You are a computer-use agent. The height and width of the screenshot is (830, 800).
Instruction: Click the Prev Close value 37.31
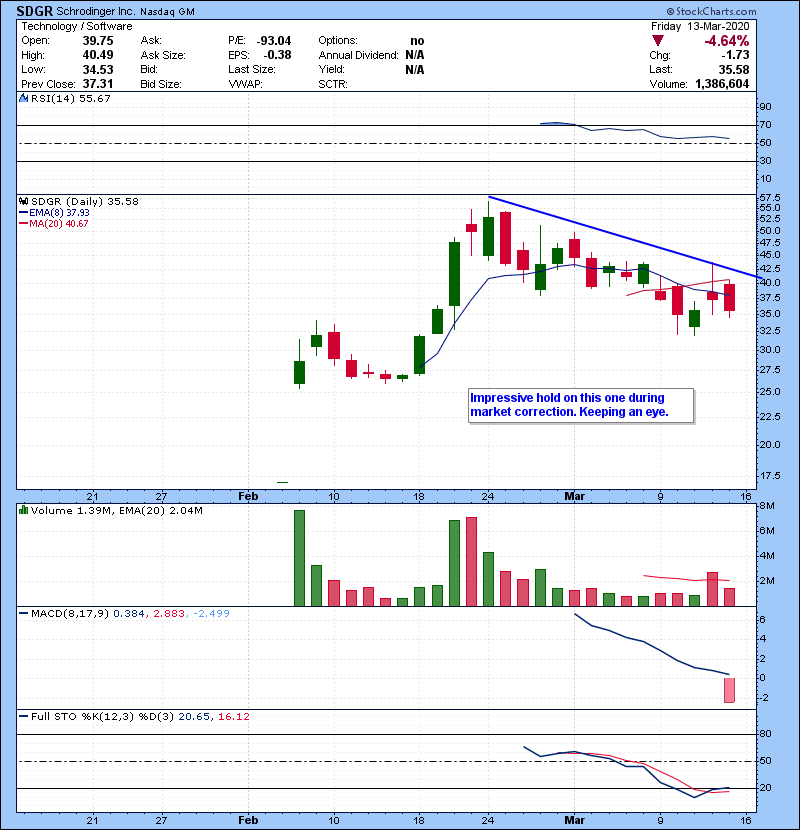[98, 84]
